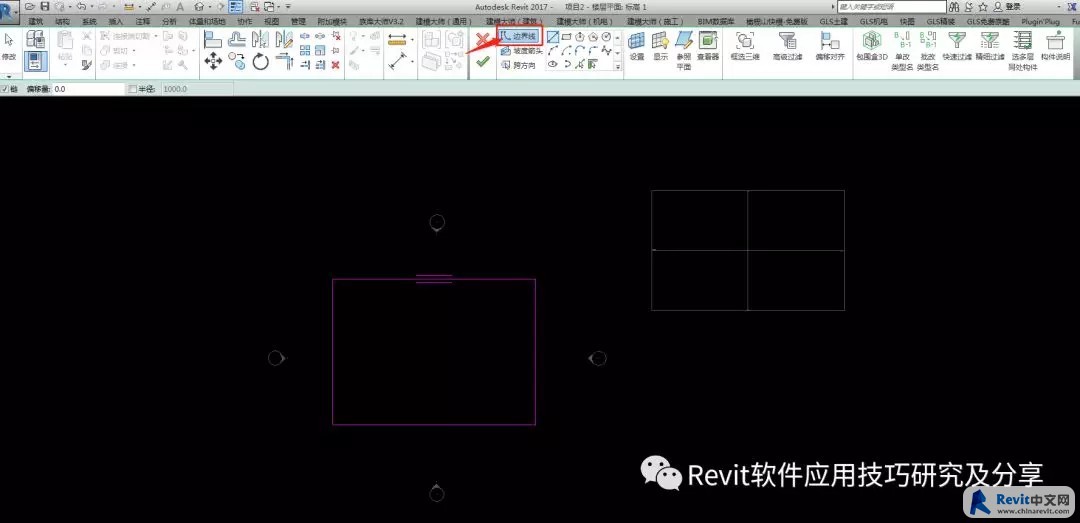This screenshot has width=1080, height=523.
Task: Click the Open folder icon in quick access toolbar
Action: click(x=30, y=6)
